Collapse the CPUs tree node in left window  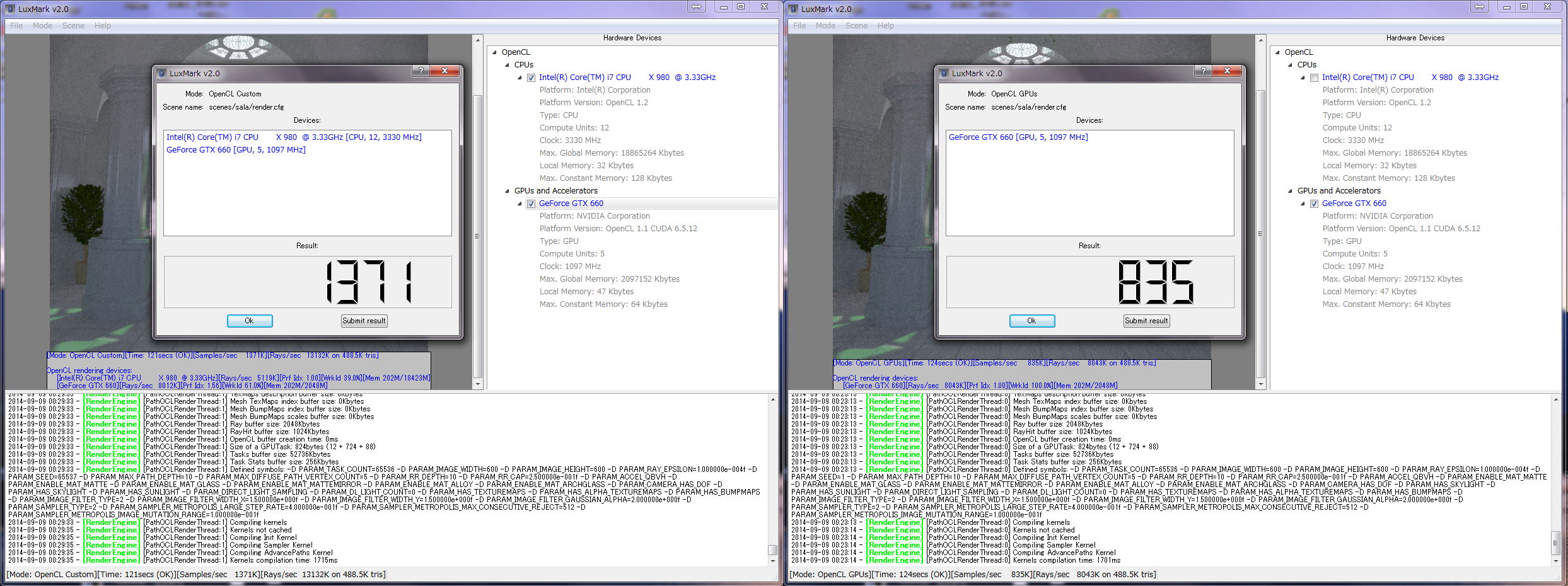tap(507, 65)
